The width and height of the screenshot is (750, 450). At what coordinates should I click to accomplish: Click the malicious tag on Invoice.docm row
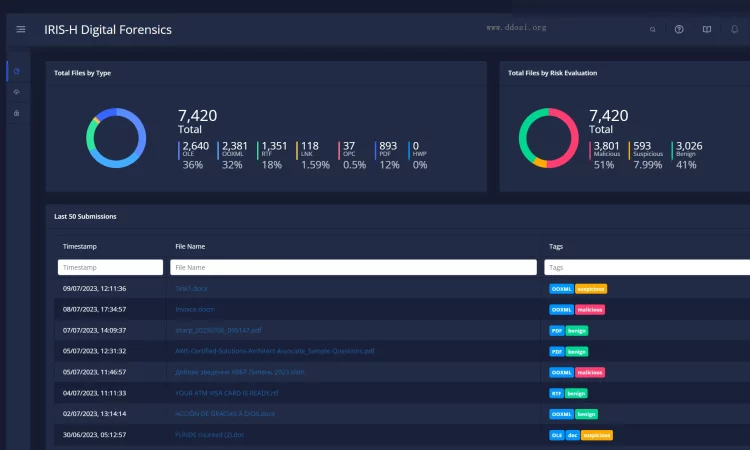pyautogui.click(x=590, y=310)
